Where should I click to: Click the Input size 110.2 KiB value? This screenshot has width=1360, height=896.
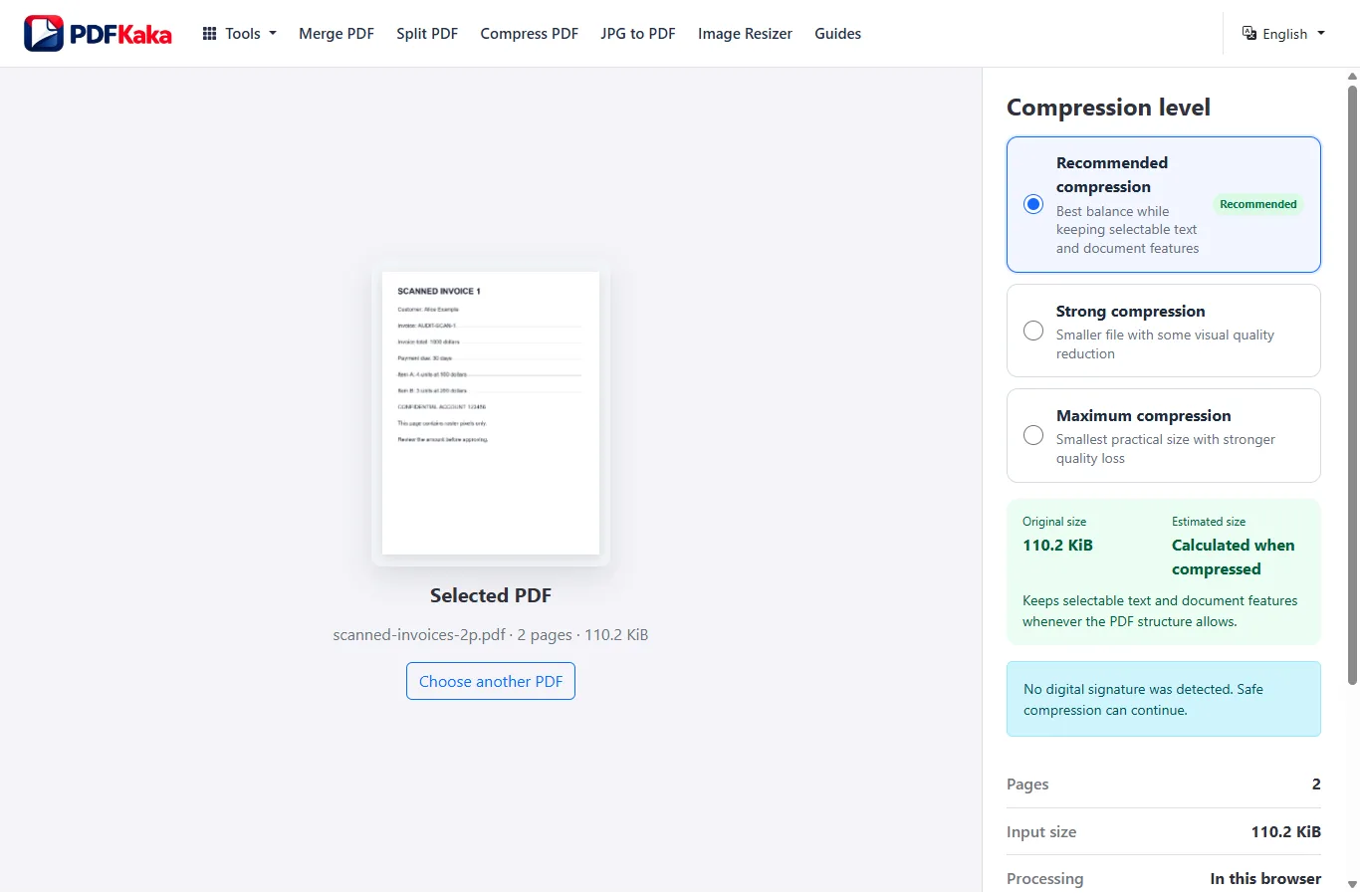(1286, 832)
